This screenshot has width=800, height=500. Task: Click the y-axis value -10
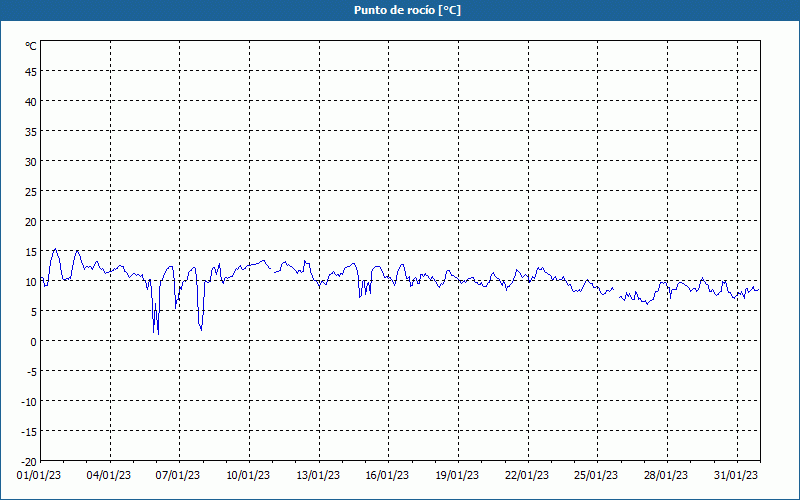(x=29, y=402)
